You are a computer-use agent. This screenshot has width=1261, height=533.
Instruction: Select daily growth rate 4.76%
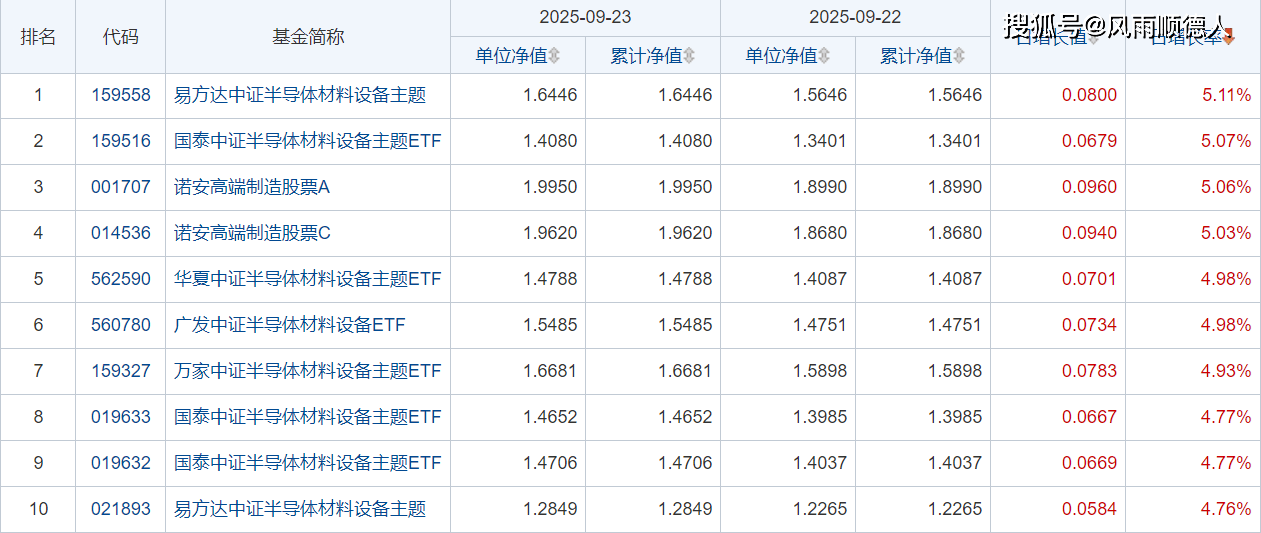1226,509
